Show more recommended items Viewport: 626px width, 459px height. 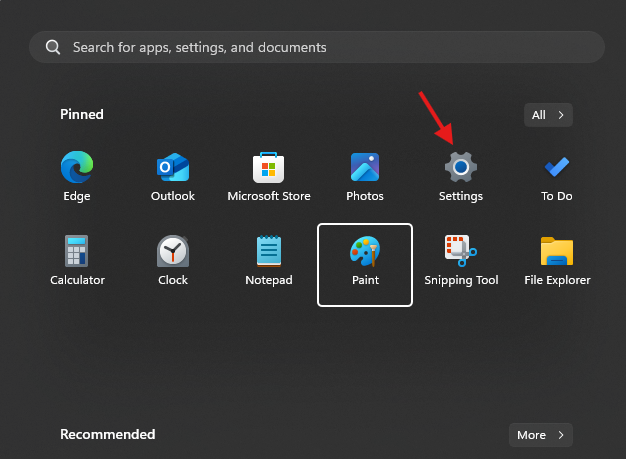tap(541, 435)
